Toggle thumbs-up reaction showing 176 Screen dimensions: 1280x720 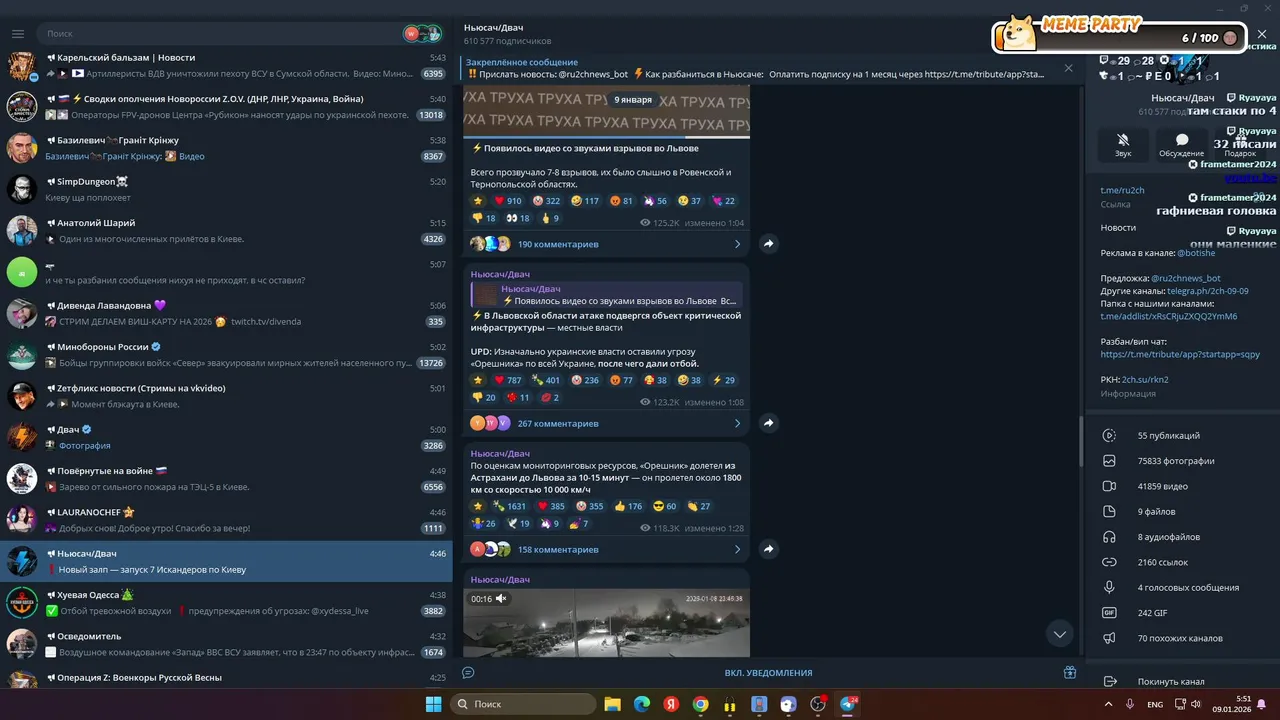tap(628, 506)
